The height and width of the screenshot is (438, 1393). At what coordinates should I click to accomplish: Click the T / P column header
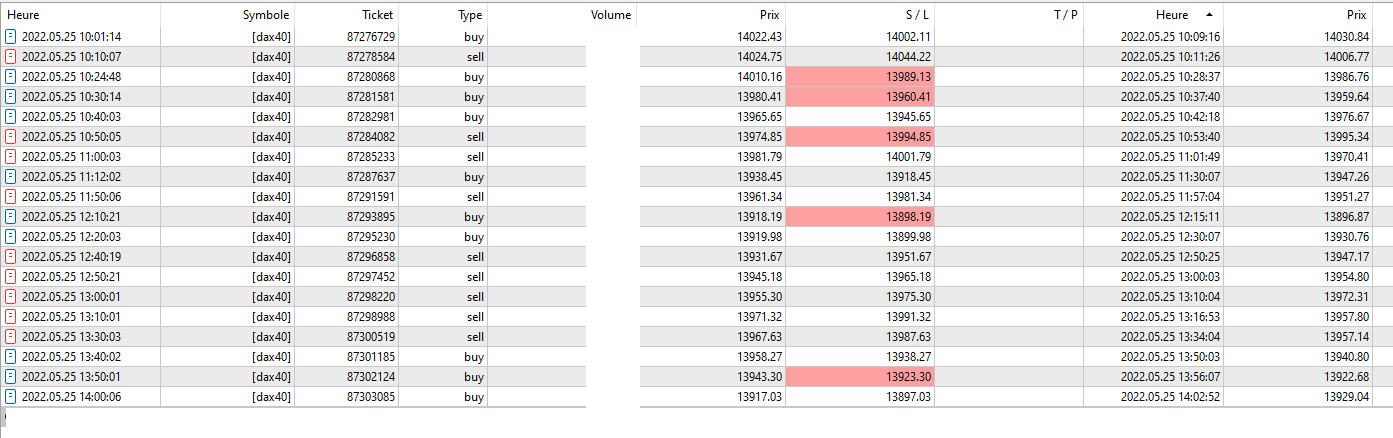click(1065, 15)
